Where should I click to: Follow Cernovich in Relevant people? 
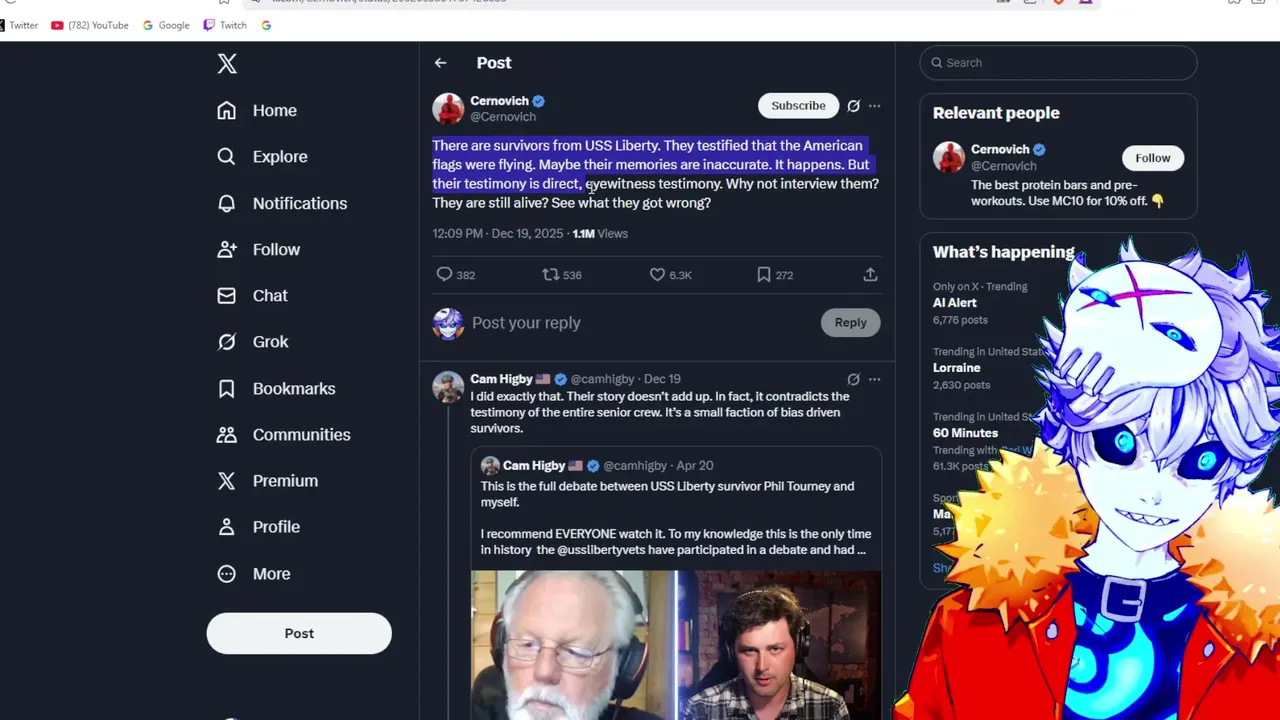(x=1152, y=158)
